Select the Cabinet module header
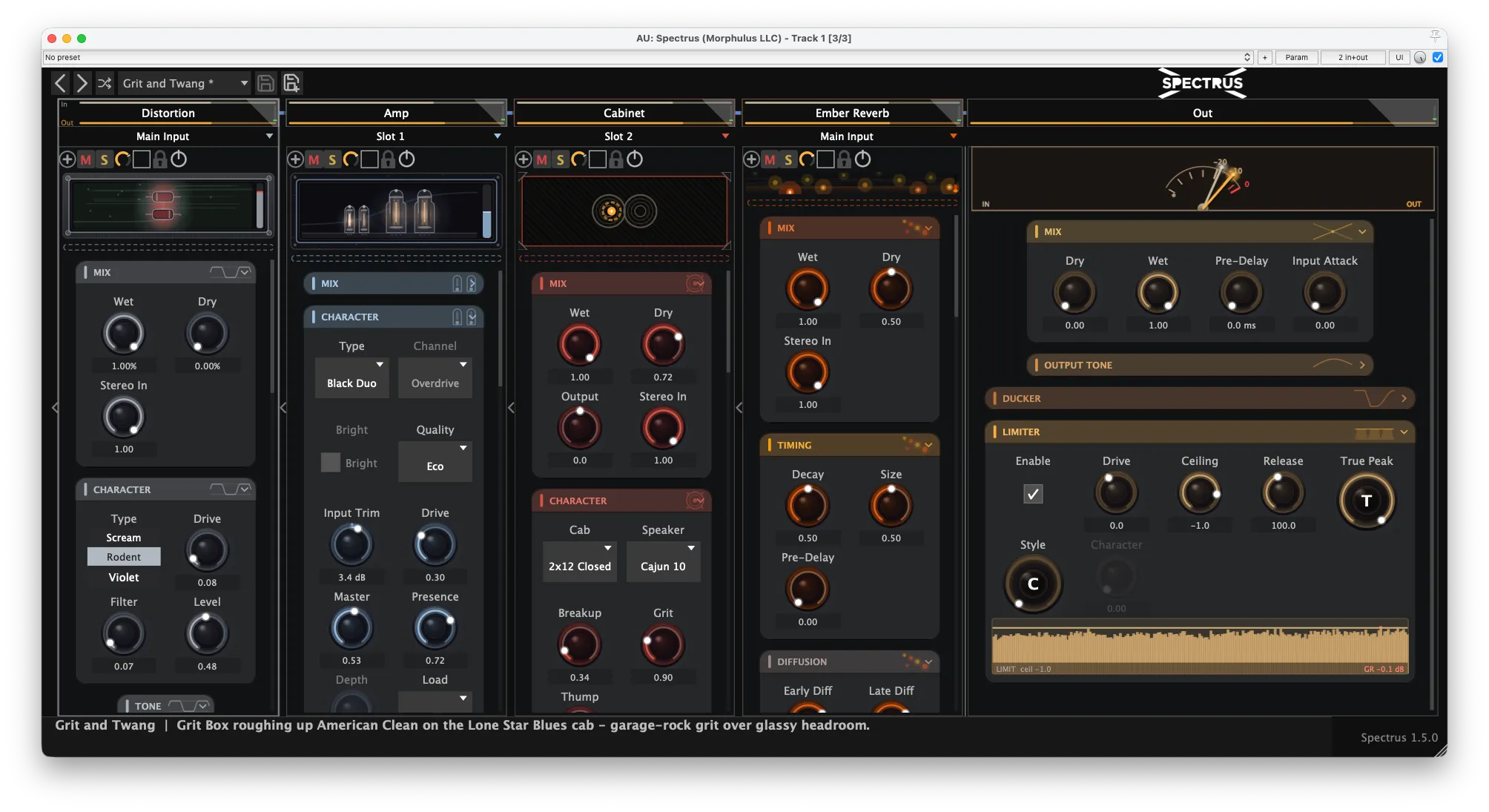 tap(624, 113)
